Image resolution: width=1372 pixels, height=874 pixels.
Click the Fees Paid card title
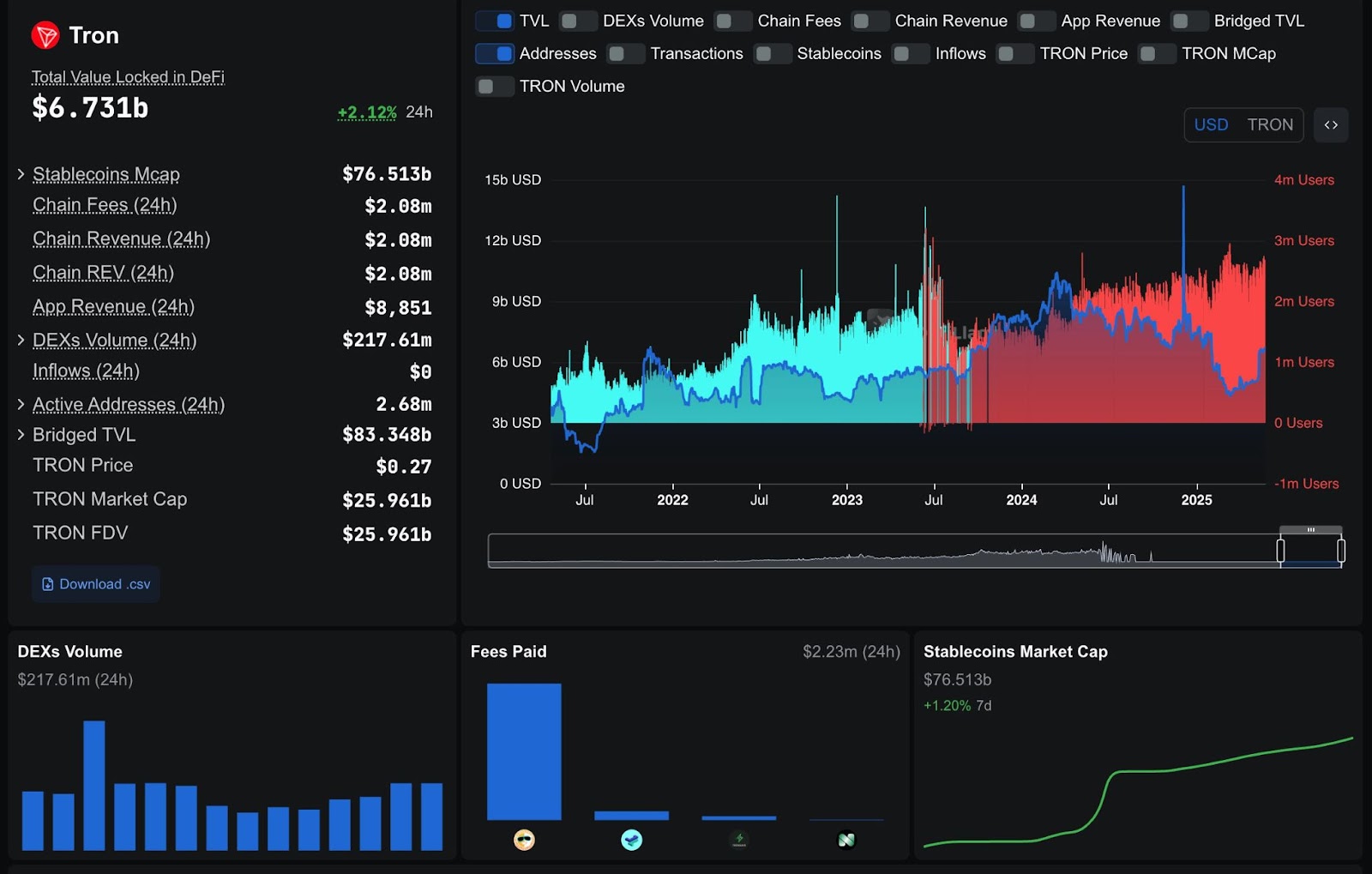pyautogui.click(x=508, y=652)
